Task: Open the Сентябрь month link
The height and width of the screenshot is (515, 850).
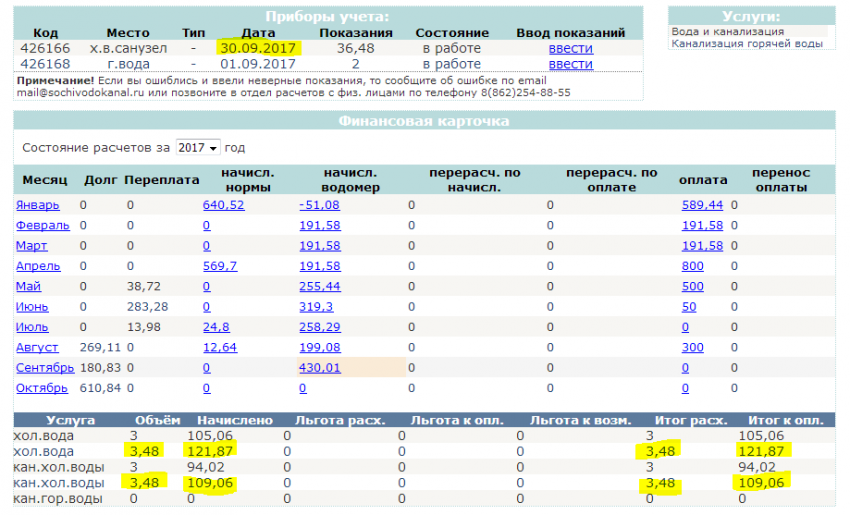Action: (44, 368)
